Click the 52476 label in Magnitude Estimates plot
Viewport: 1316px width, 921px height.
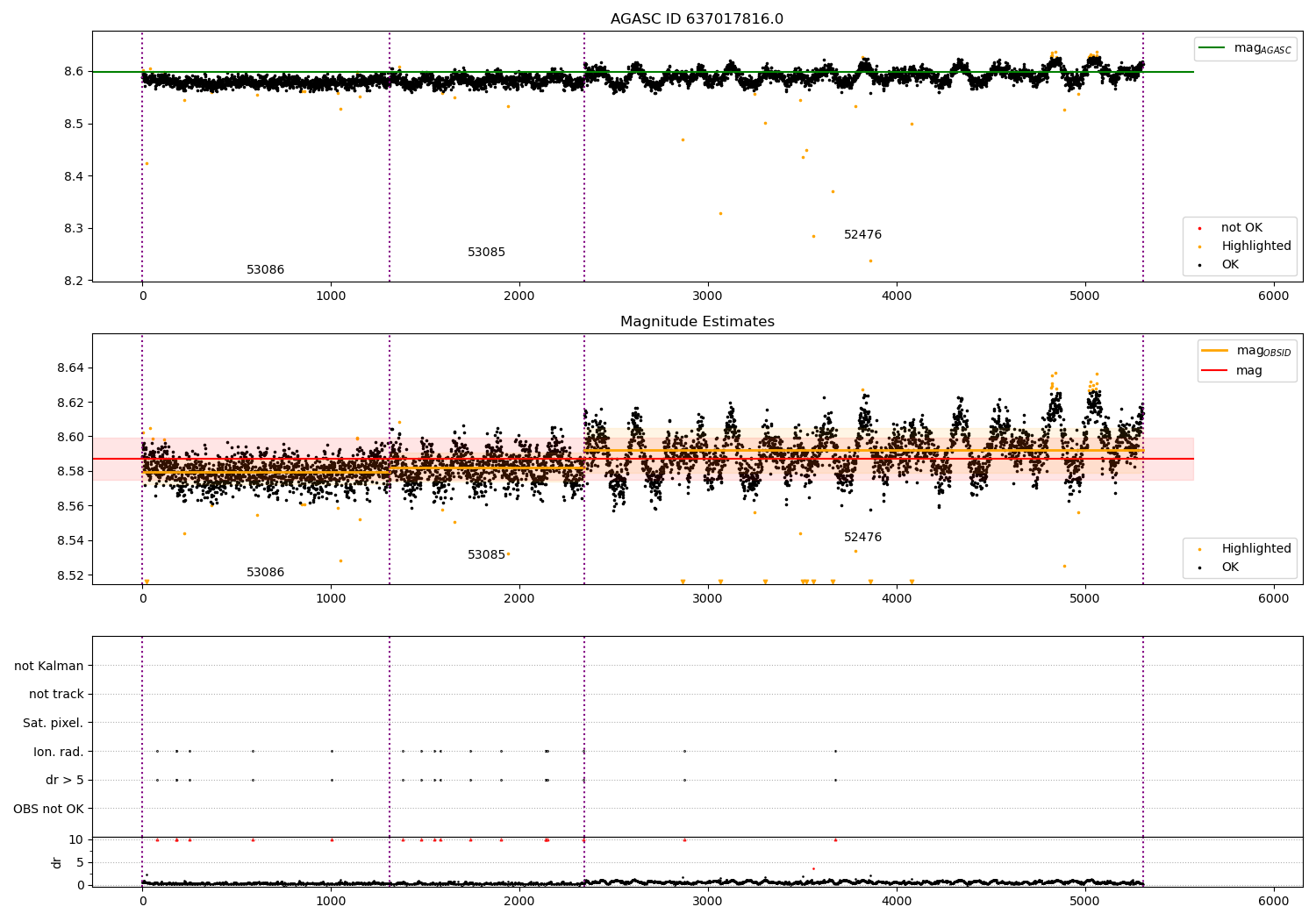click(862, 538)
